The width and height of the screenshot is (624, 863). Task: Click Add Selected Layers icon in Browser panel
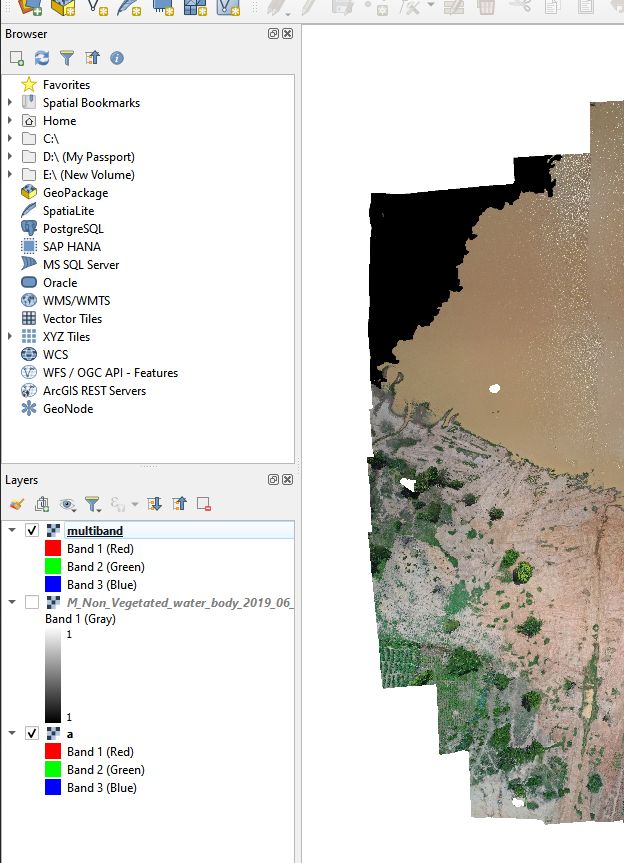(17, 58)
